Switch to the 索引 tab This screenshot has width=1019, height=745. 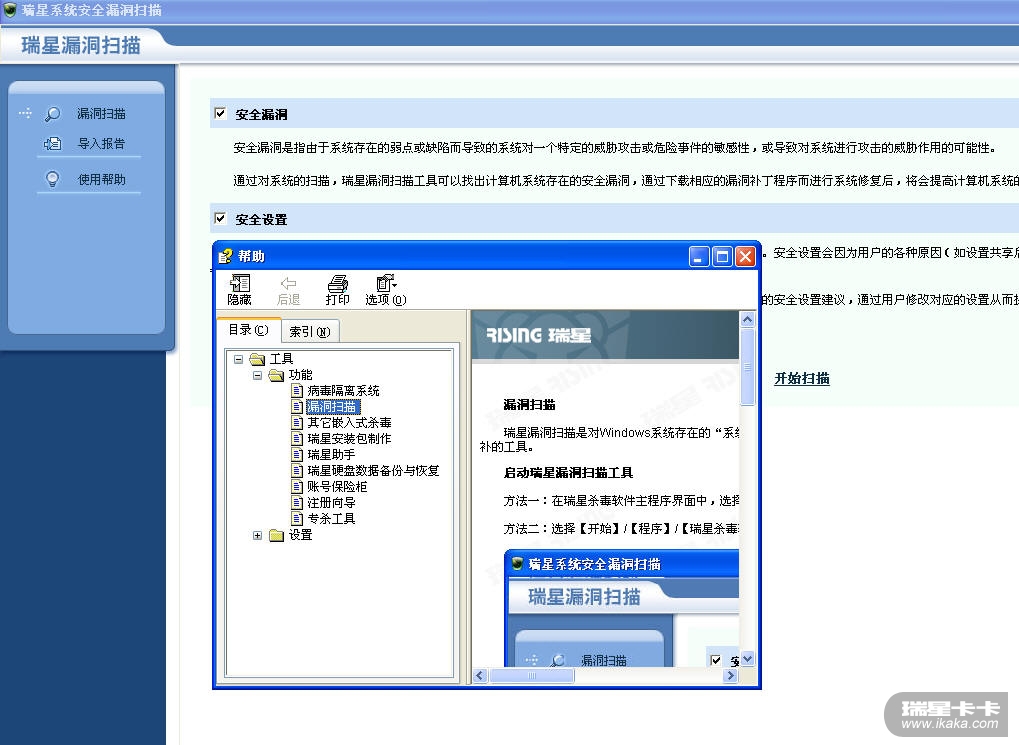[310, 332]
